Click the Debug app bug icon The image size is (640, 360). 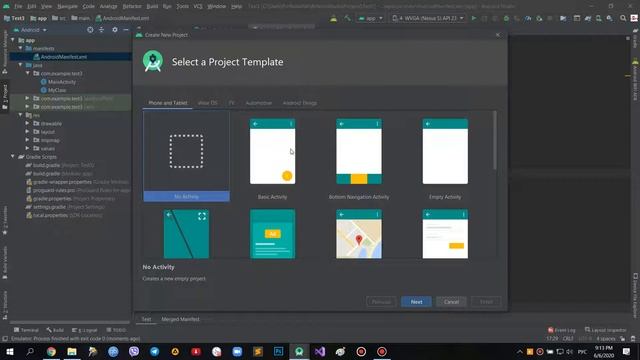[506, 18]
